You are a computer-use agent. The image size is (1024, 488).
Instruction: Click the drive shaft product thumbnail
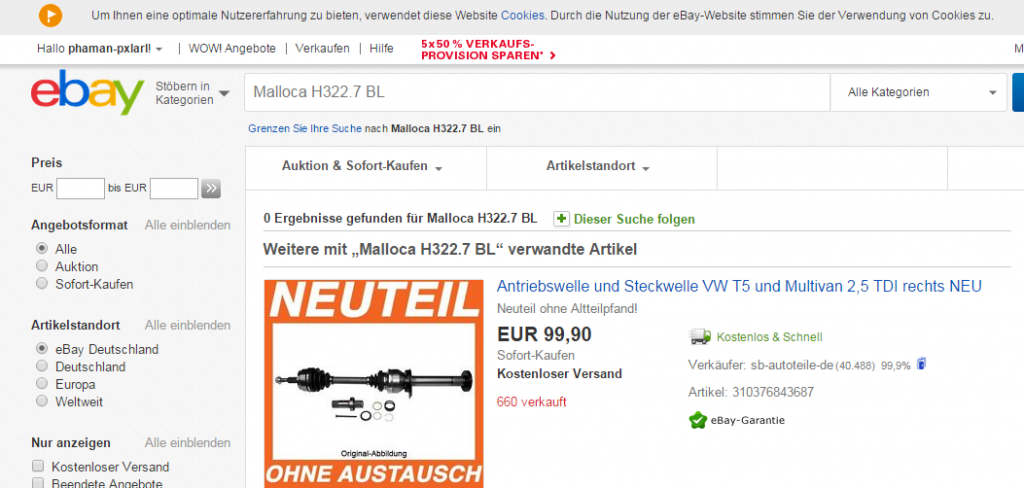pos(374,384)
